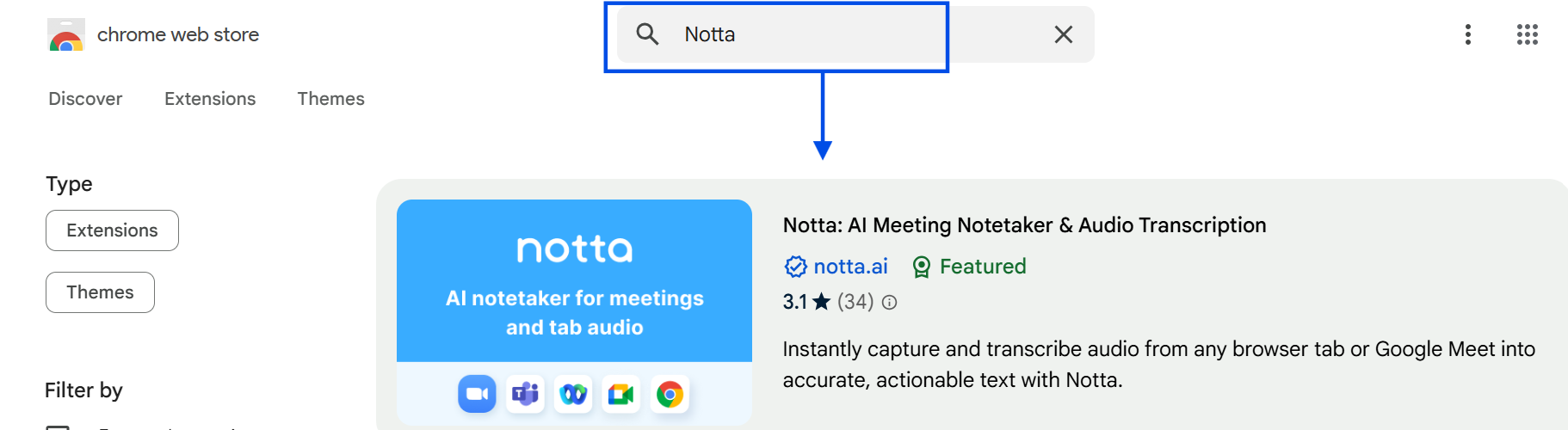Click the Chrome icon in thumbnail
Viewport: 1568px width, 430px height.
[x=670, y=394]
